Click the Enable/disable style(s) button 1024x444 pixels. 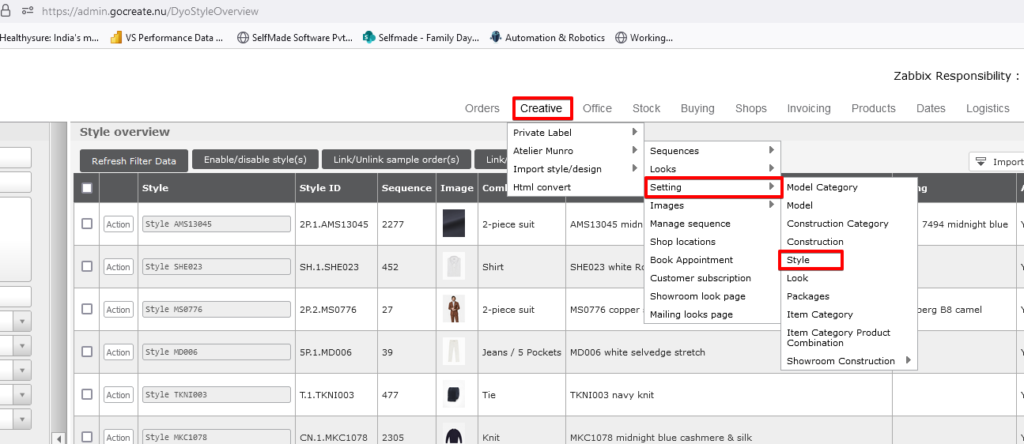(256, 160)
